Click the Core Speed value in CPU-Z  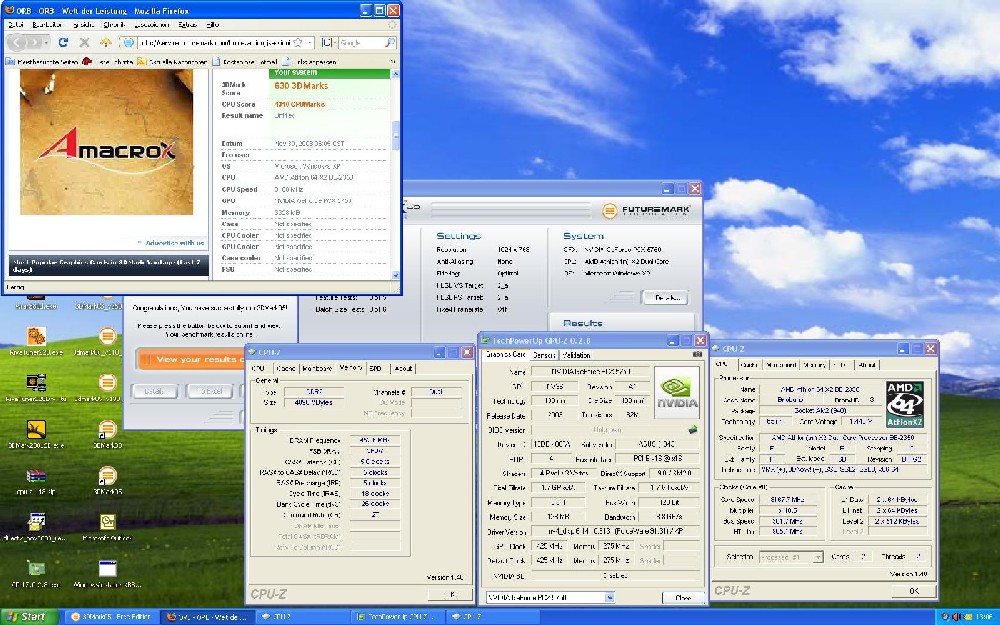(x=786, y=499)
